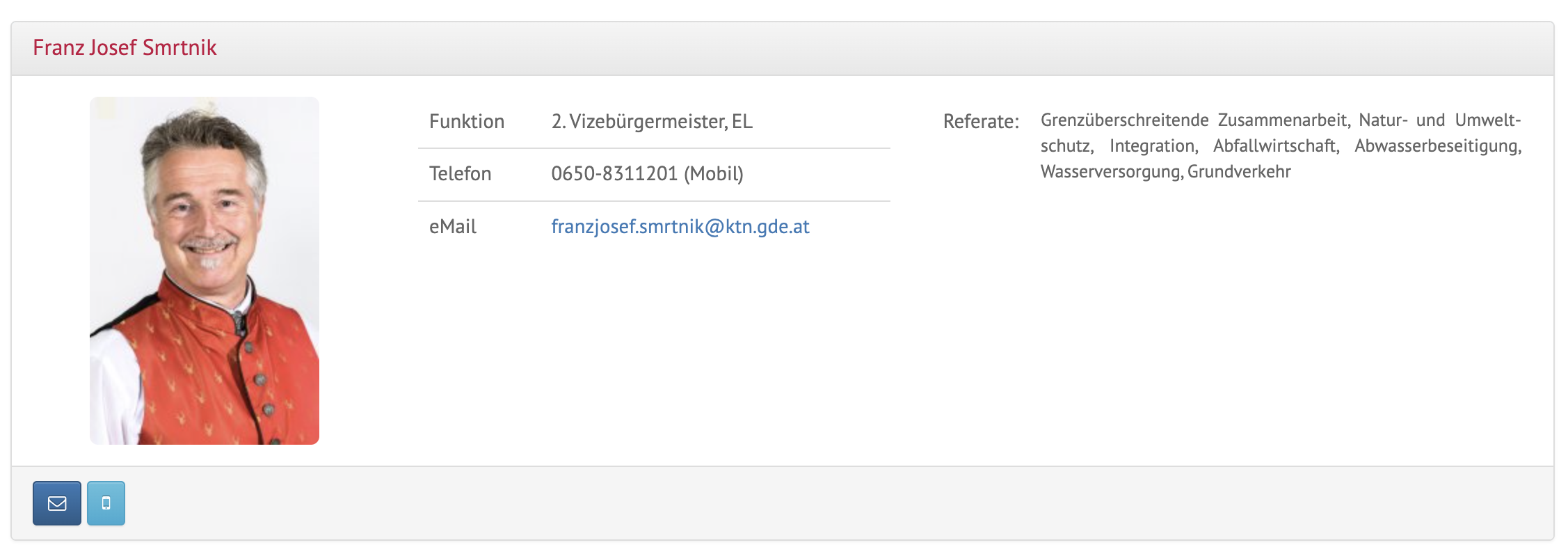
Task: Click the word Wasserversorgung in Referate
Action: pos(1112,172)
